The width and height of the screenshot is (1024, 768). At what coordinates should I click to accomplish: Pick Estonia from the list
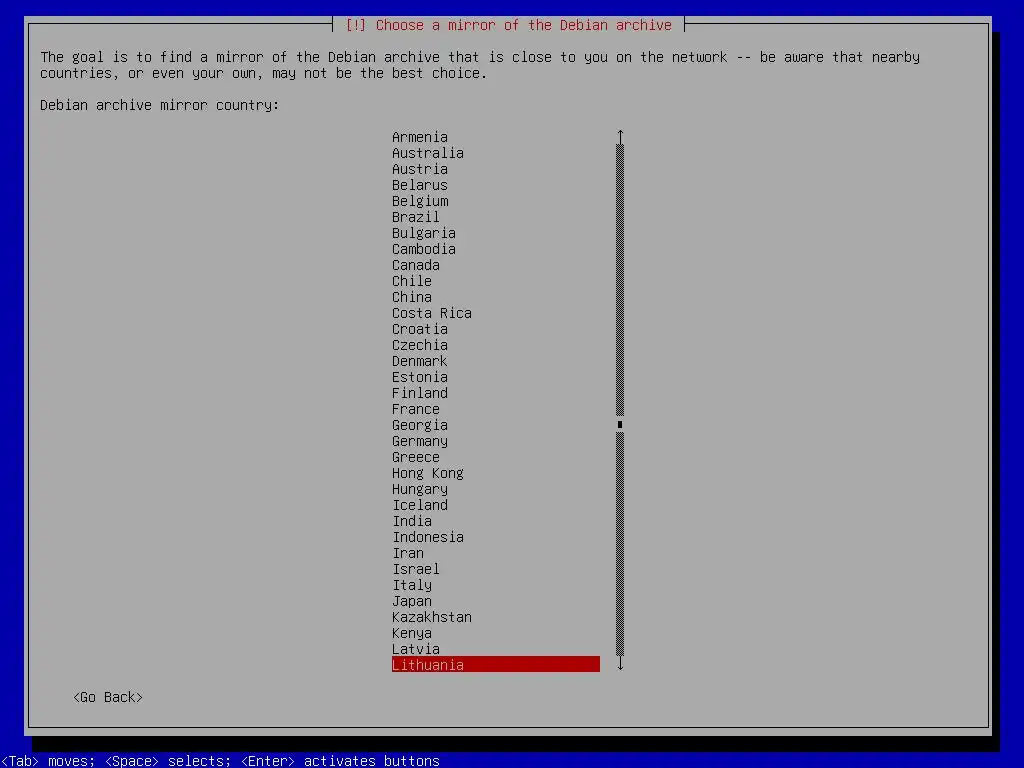tap(420, 377)
